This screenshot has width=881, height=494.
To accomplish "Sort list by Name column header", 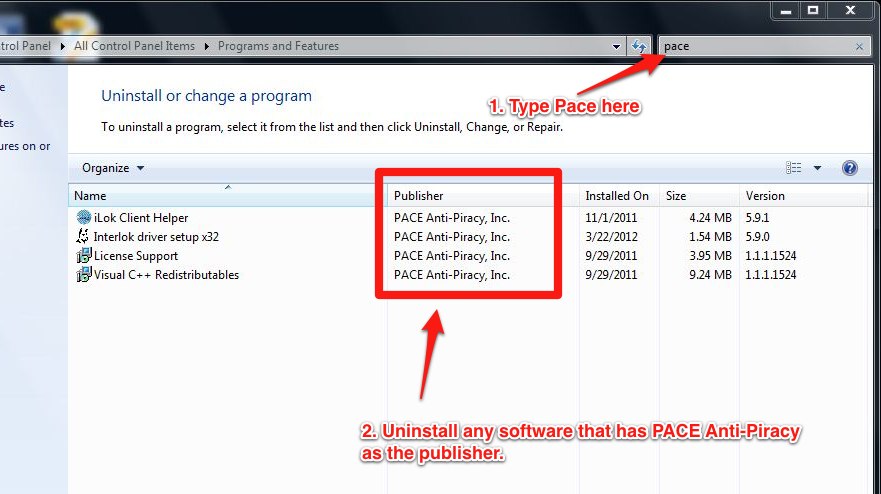I will tap(90, 196).
